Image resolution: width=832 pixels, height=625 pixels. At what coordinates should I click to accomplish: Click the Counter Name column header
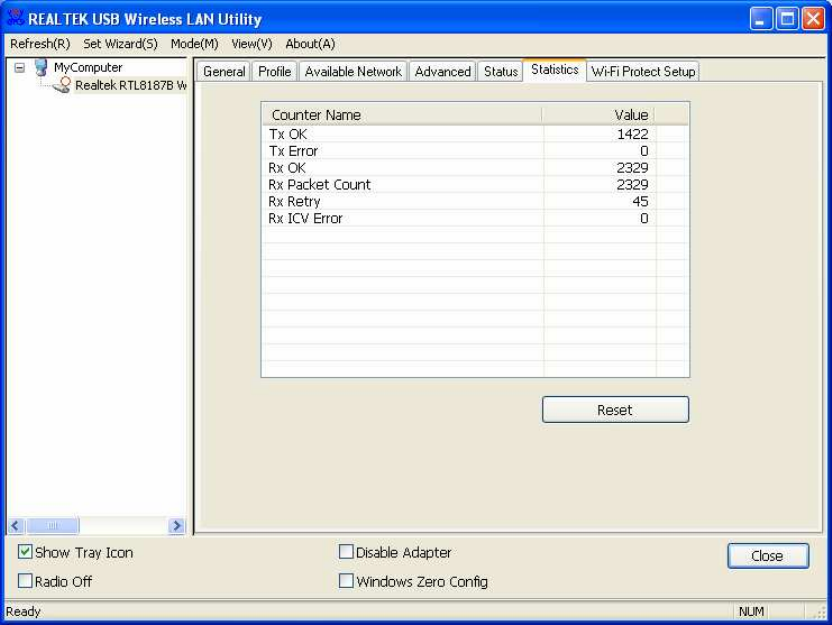[x=402, y=115]
